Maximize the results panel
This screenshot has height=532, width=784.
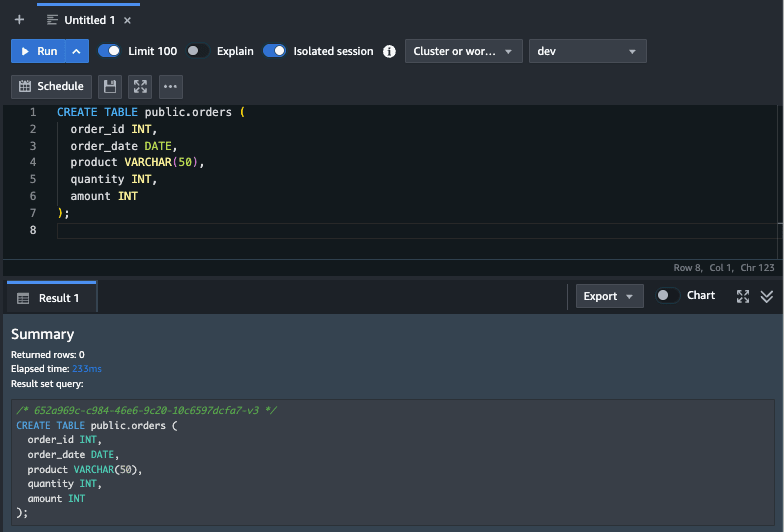tap(743, 296)
